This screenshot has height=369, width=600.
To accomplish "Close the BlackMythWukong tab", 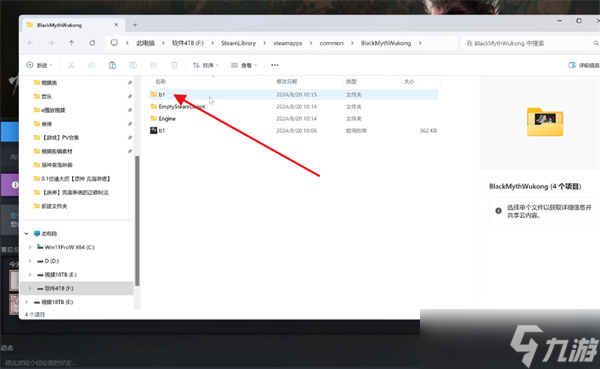I will click(116, 25).
